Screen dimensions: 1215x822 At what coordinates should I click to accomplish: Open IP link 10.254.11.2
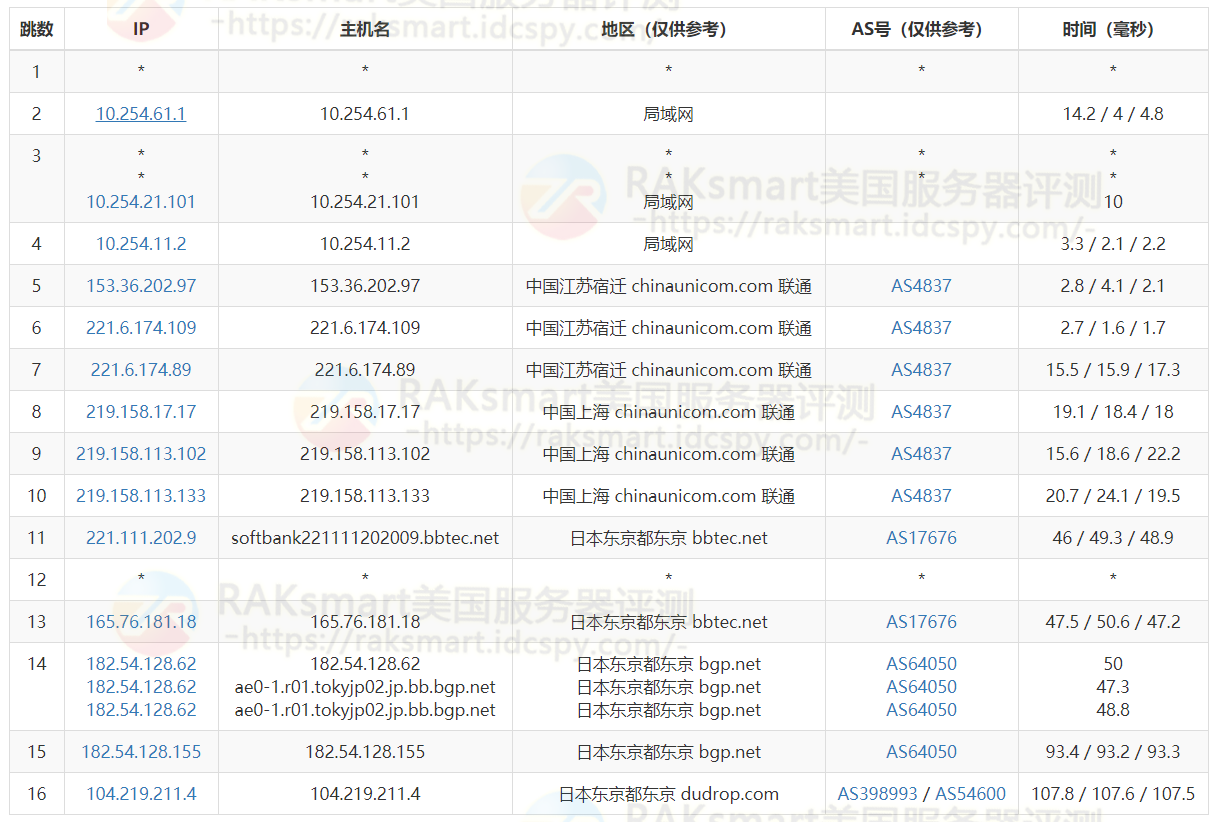tap(141, 244)
